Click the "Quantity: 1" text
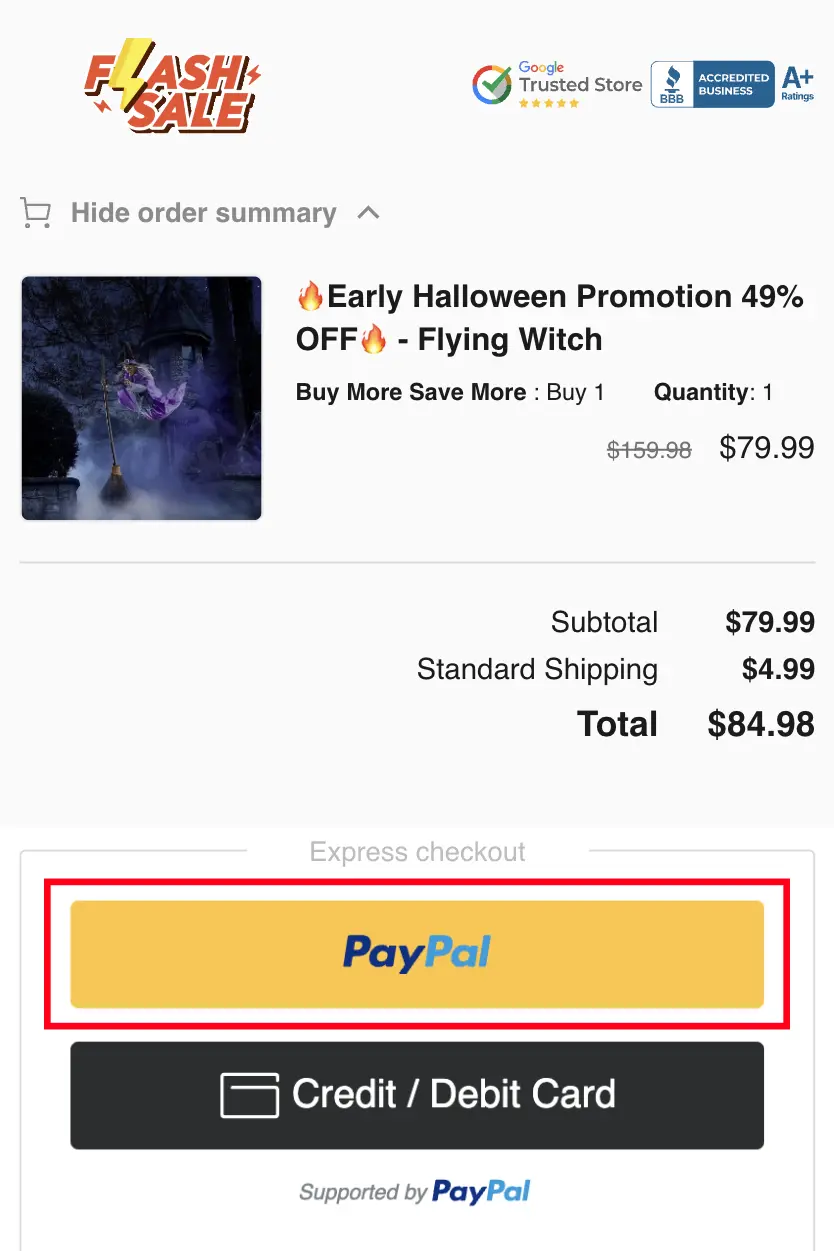This screenshot has width=834, height=1251. point(713,392)
